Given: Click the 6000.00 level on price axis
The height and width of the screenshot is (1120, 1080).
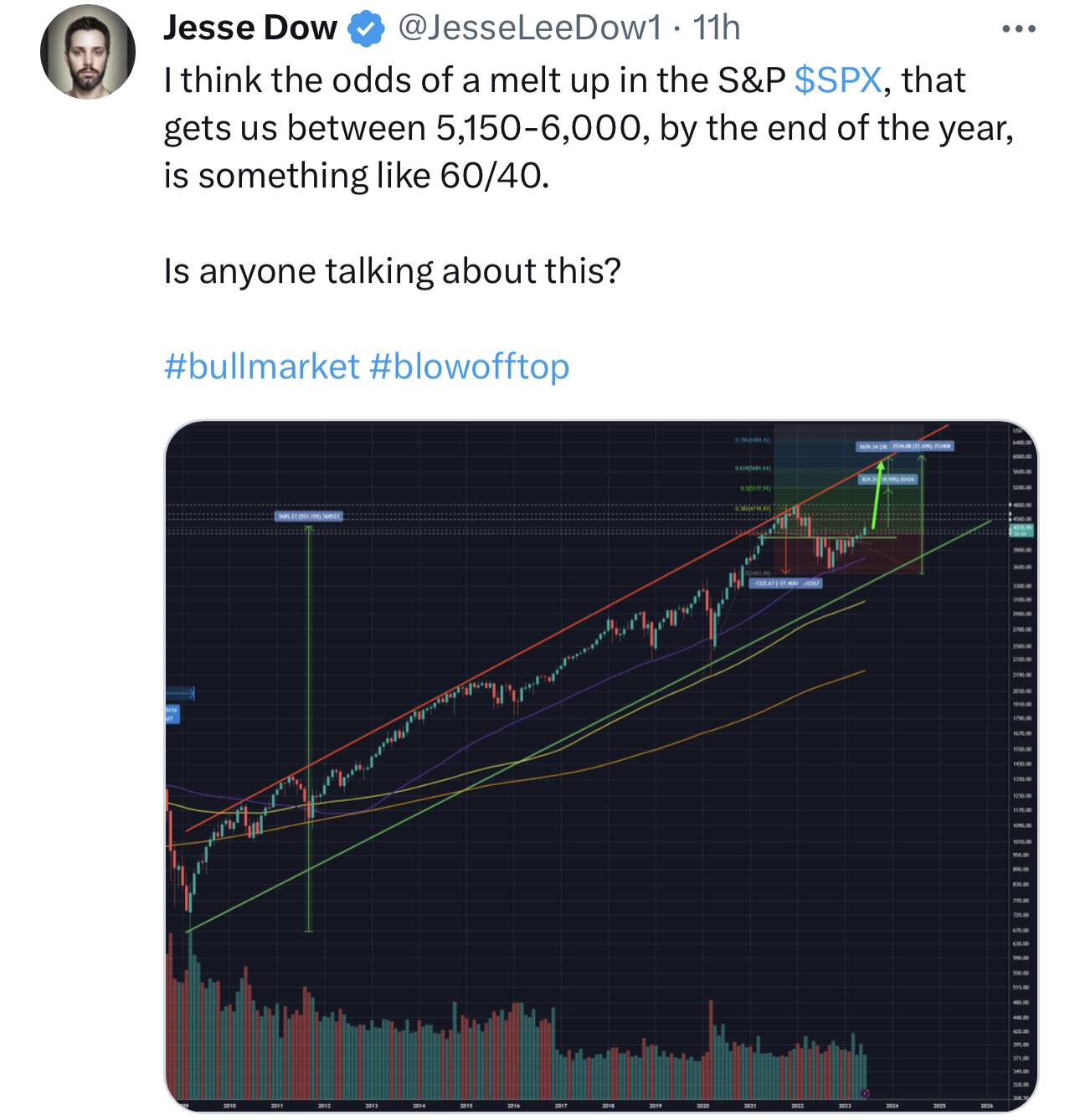Looking at the screenshot, I should (x=1022, y=456).
